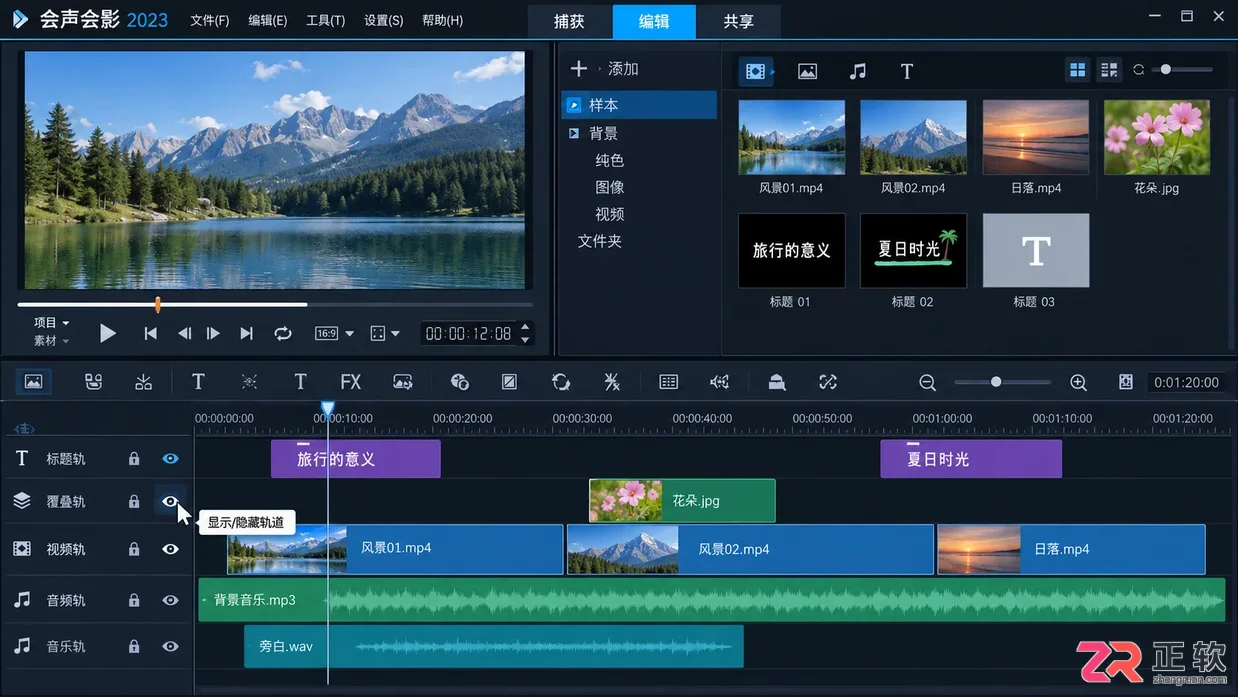The height and width of the screenshot is (697, 1238).
Task: Lock the 视频轨 track
Action: point(134,549)
